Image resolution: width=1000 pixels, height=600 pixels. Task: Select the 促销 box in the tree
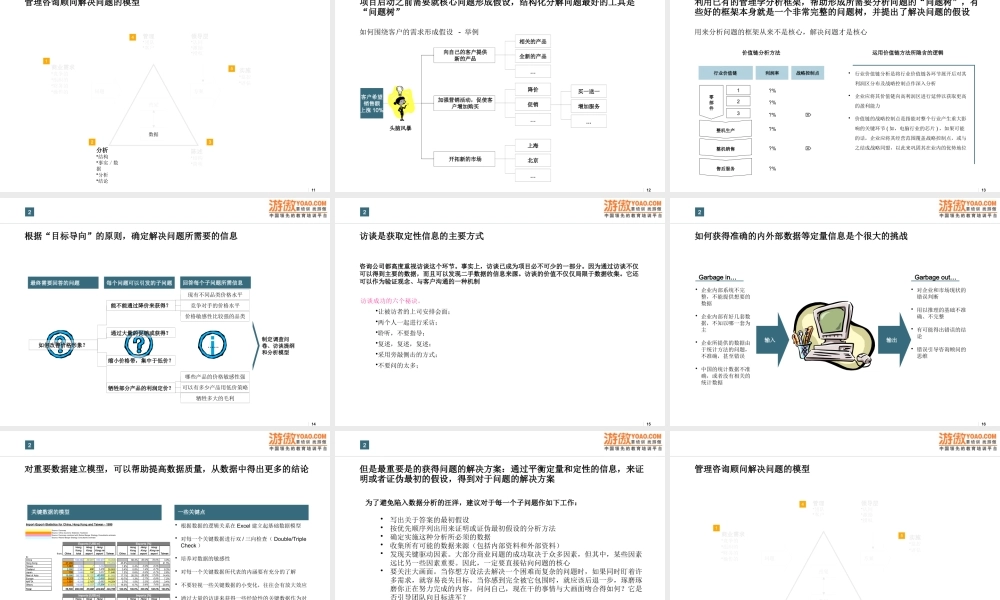point(533,105)
